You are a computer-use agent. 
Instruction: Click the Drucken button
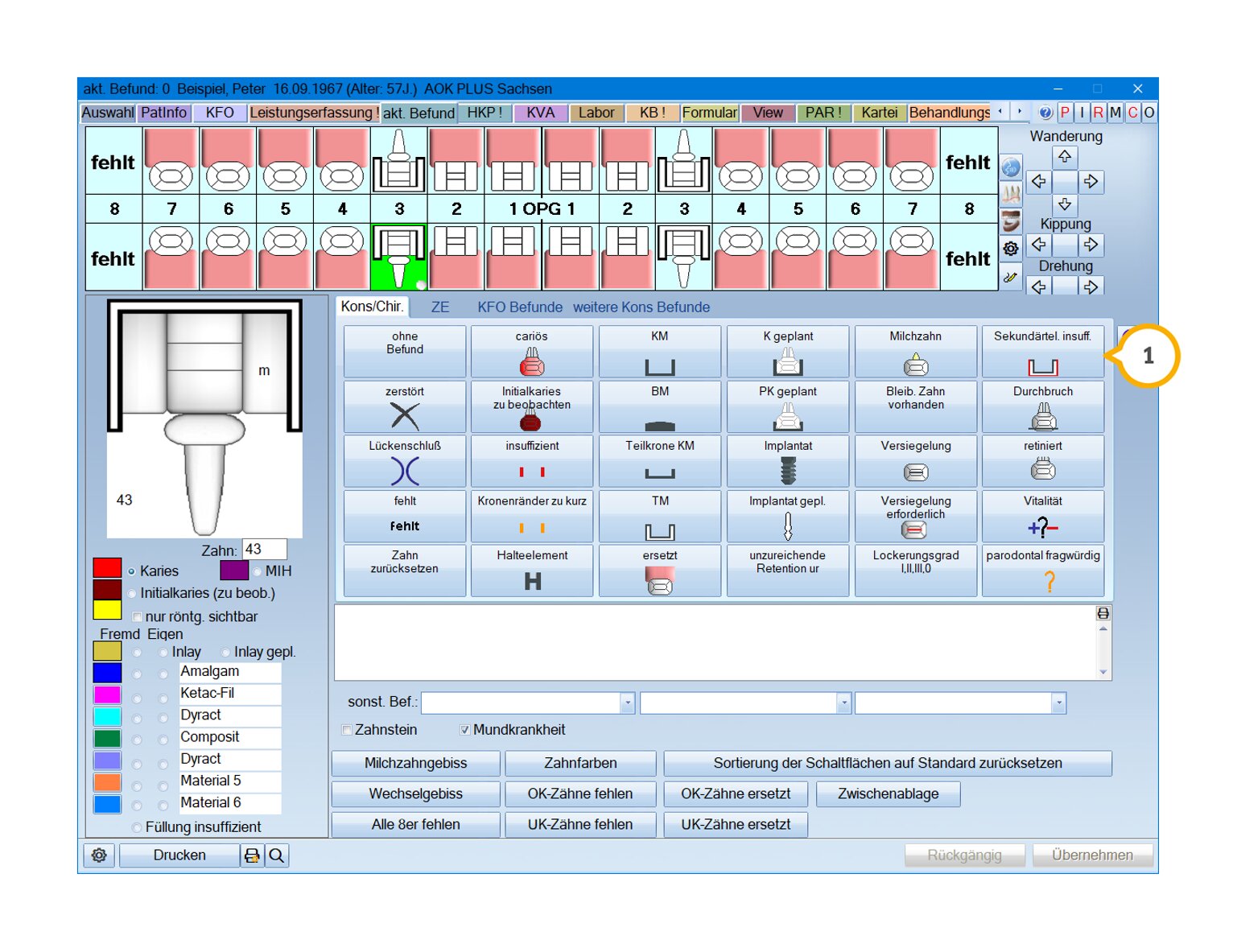(179, 855)
